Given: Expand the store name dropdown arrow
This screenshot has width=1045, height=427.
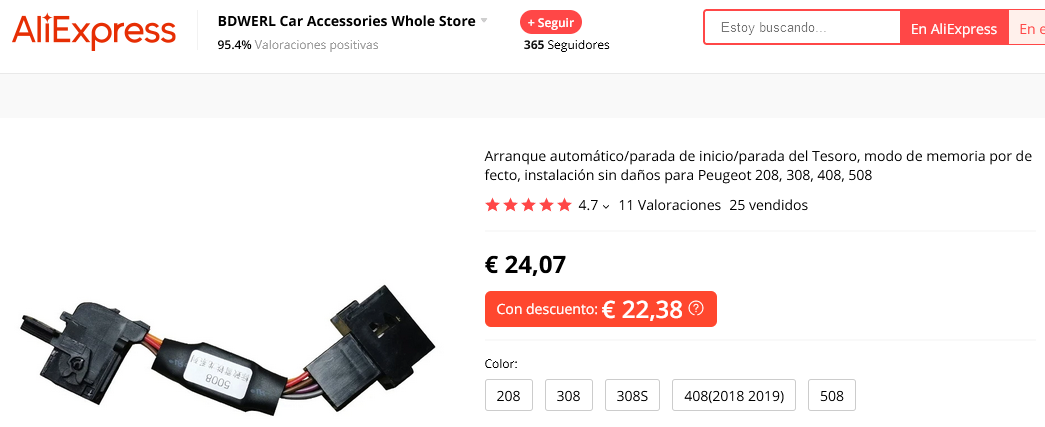Looking at the screenshot, I should tap(484, 21).
